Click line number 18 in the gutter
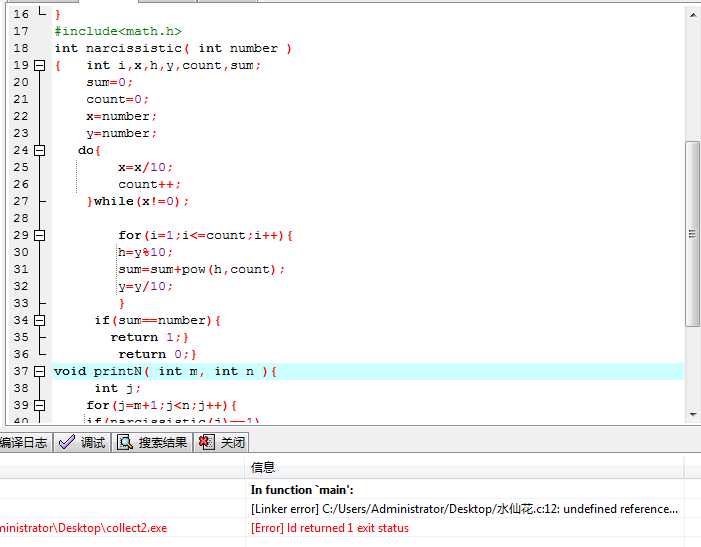This screenshot has height=547, width=701. [x=21, y=48]
